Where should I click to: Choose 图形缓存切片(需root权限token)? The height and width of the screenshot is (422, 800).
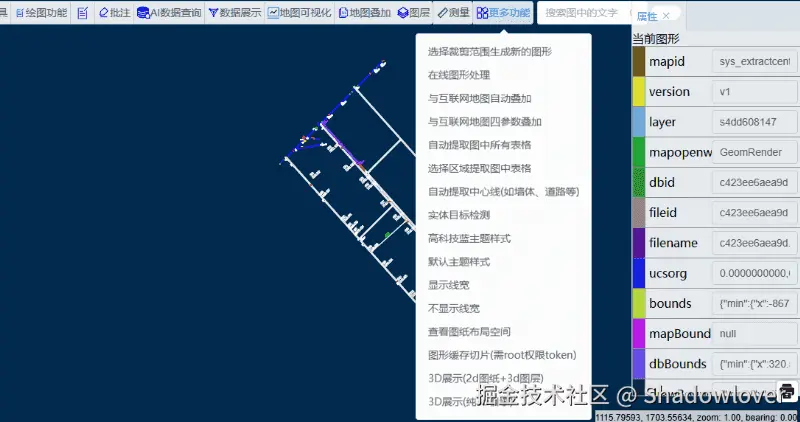(503, 355)
